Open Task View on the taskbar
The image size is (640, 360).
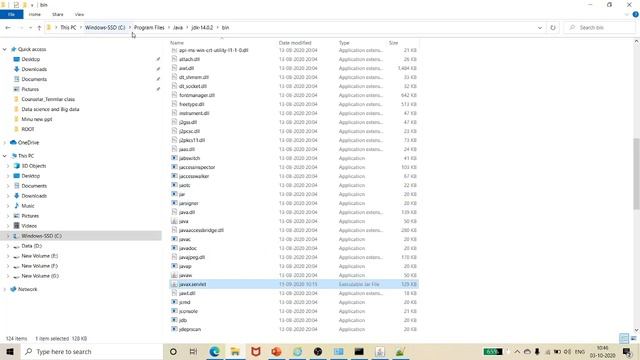click(193, 351)
